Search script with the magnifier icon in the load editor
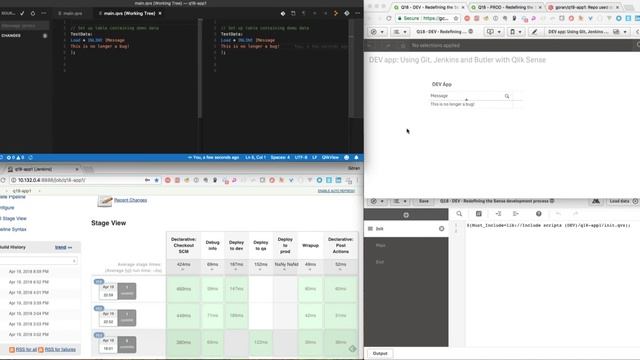Image resolution: width=640 pixels, height=360 pixels. click(459, 213)
